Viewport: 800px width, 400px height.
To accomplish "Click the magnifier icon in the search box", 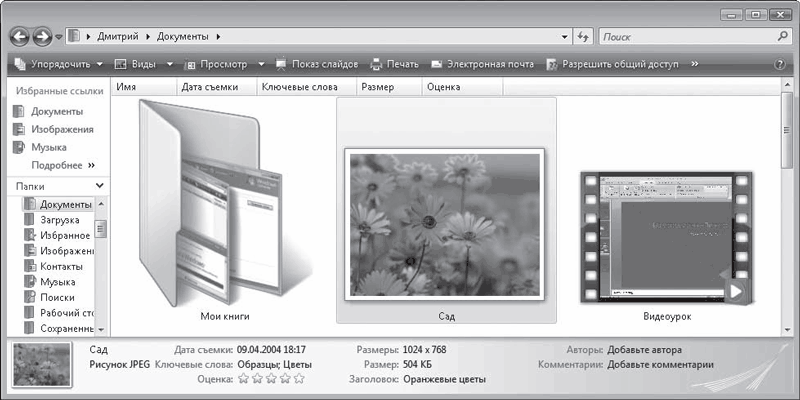I will coord(783,36).
